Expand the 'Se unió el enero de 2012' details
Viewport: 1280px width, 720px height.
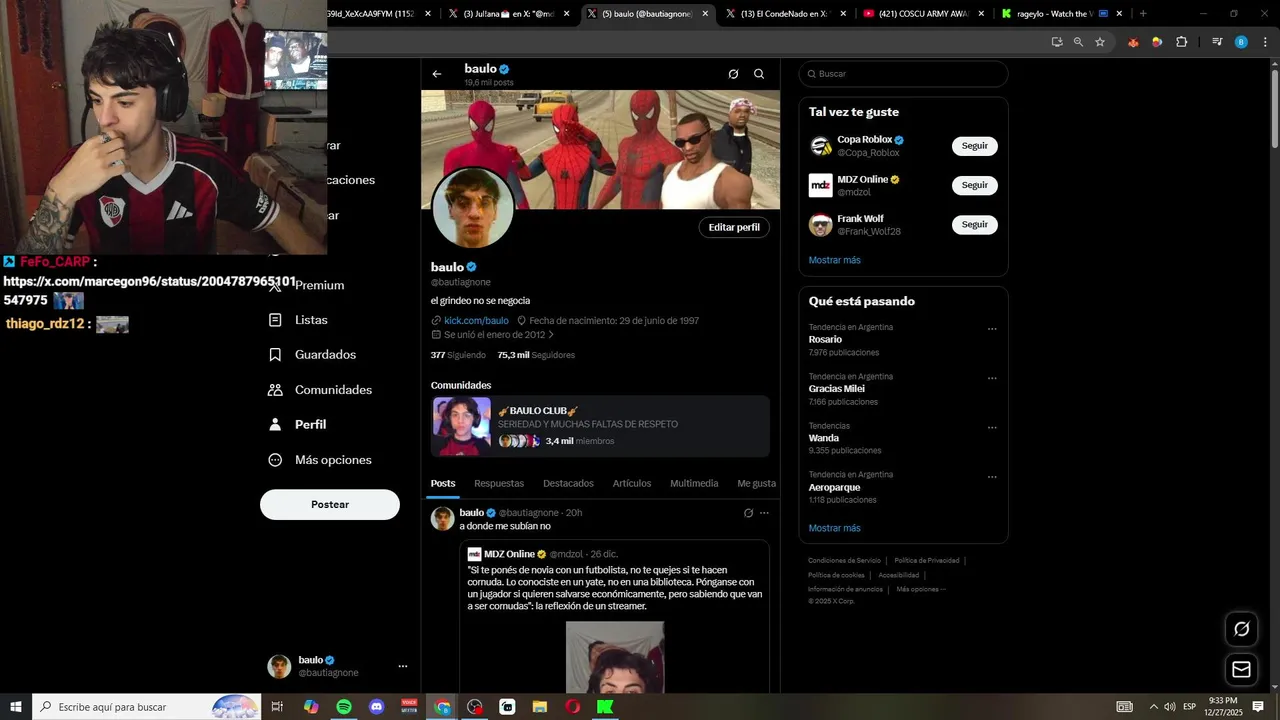pyautogui.click(x=493, y=335)
